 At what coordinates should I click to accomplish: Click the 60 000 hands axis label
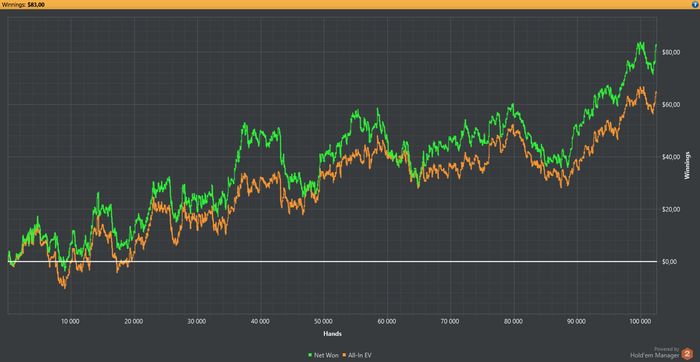[387, 321]
